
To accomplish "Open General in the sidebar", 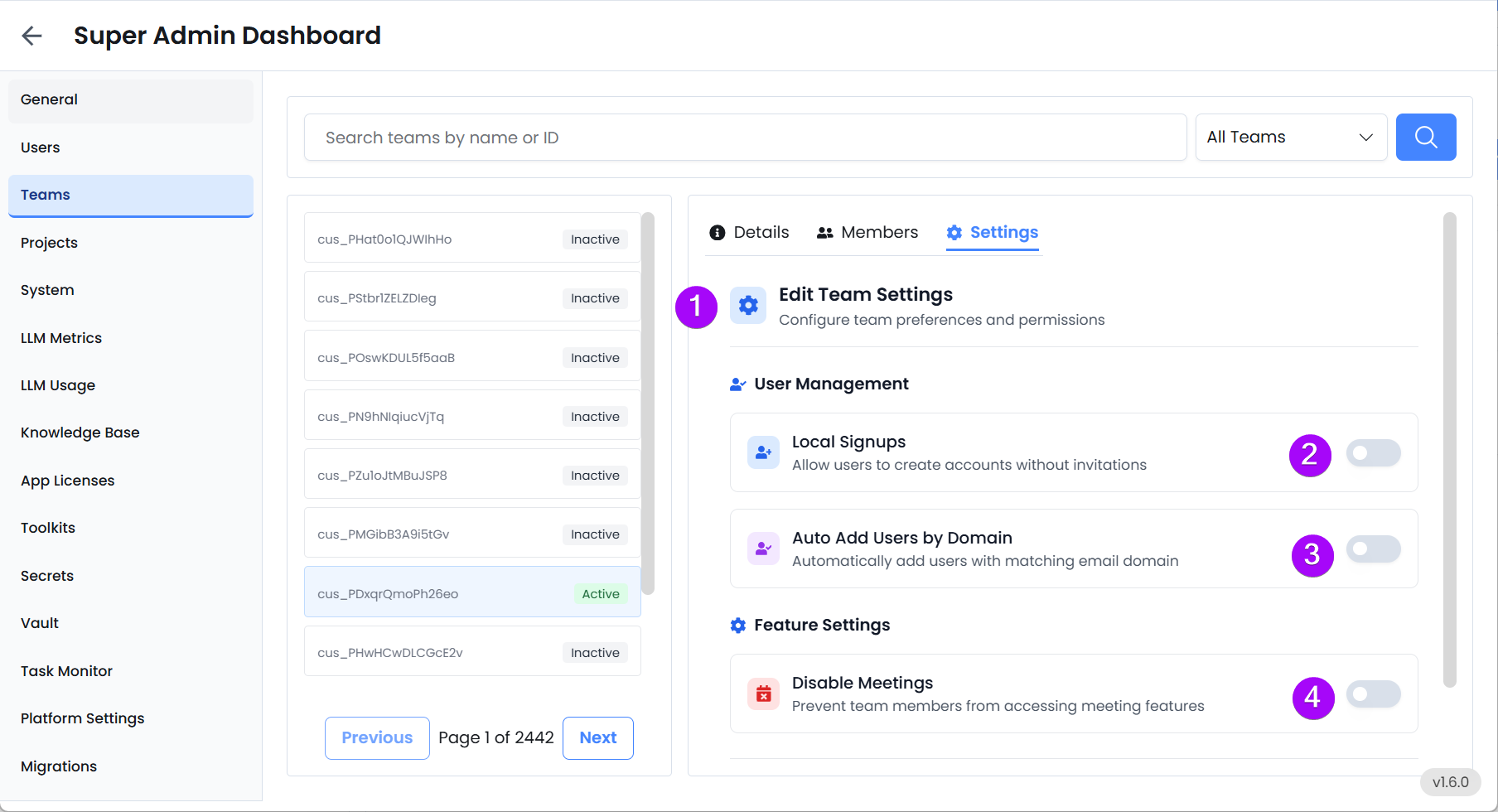I will pyautogui.click(x=131, y=99).
